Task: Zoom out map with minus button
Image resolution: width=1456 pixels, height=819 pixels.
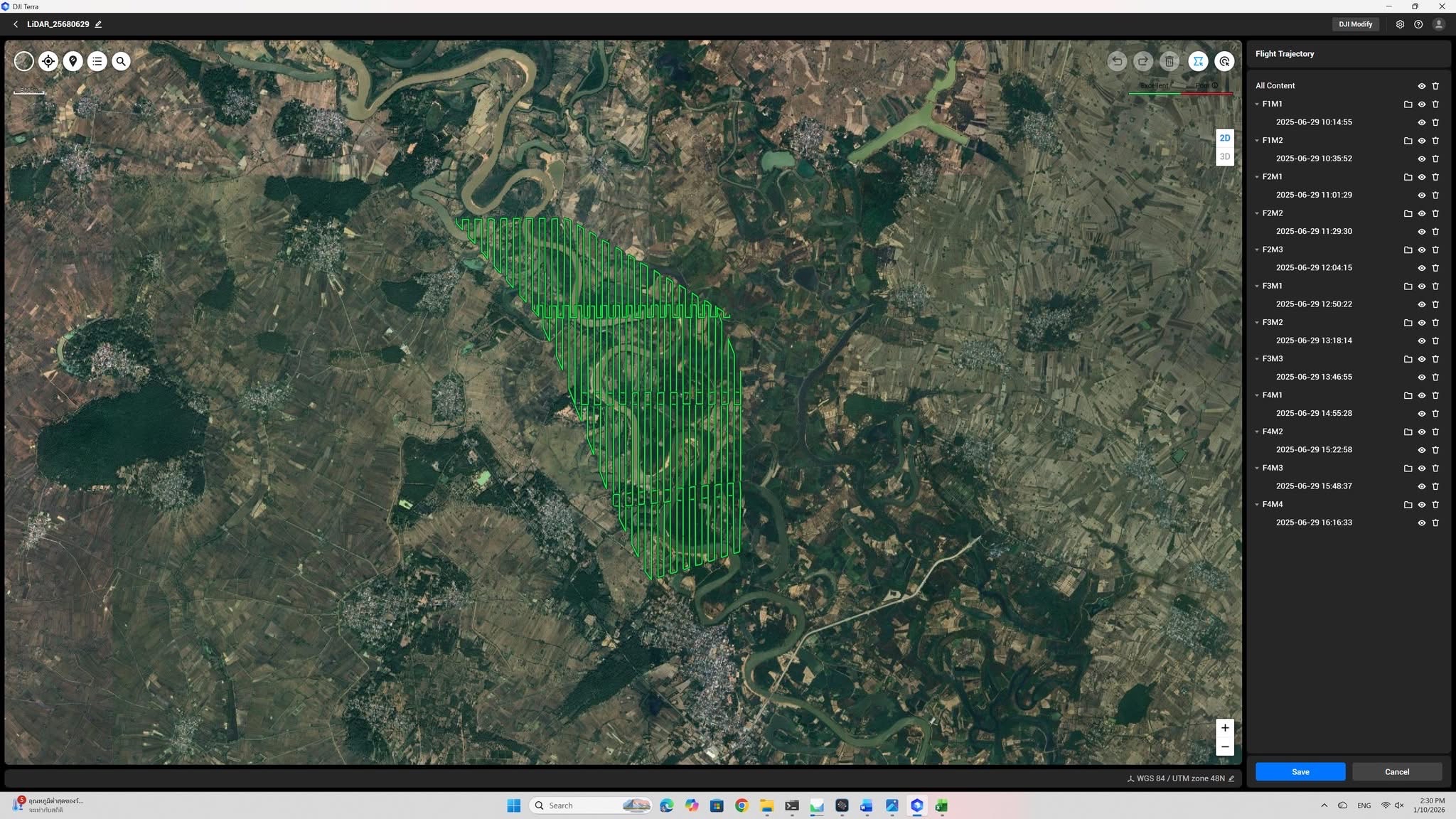Action: [x=1224, y=746]
